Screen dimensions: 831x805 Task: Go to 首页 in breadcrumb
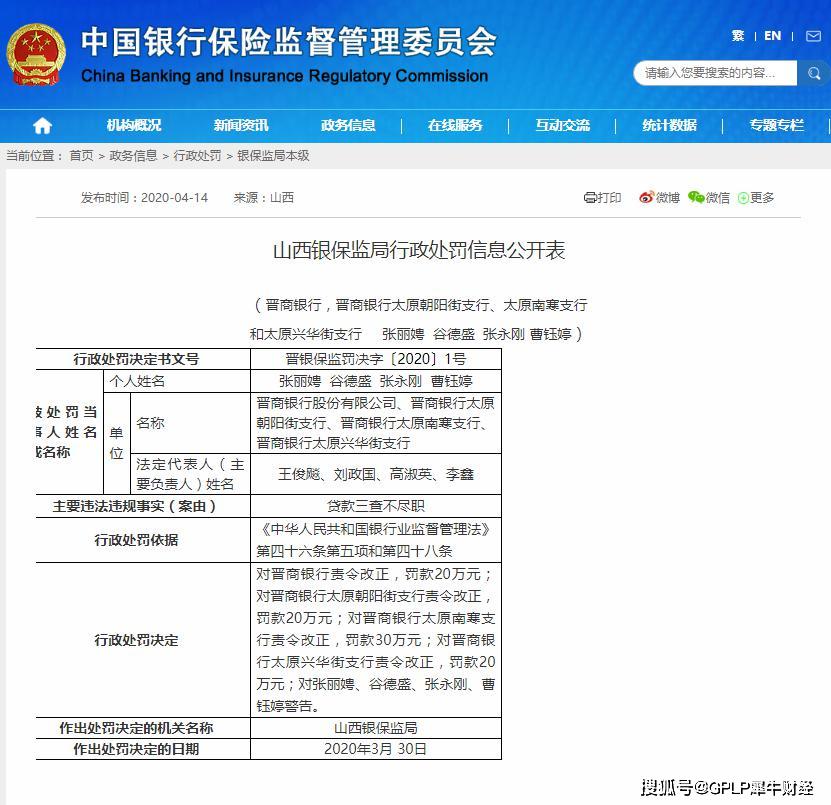81,156
